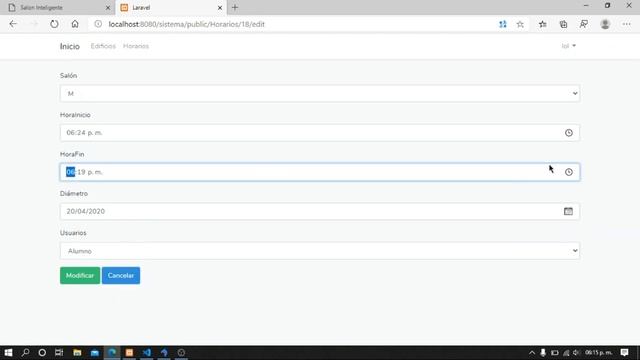Screen dimensions: 640x360
Task: Open the time picker for HoraInicio
Action: [569, 133]
